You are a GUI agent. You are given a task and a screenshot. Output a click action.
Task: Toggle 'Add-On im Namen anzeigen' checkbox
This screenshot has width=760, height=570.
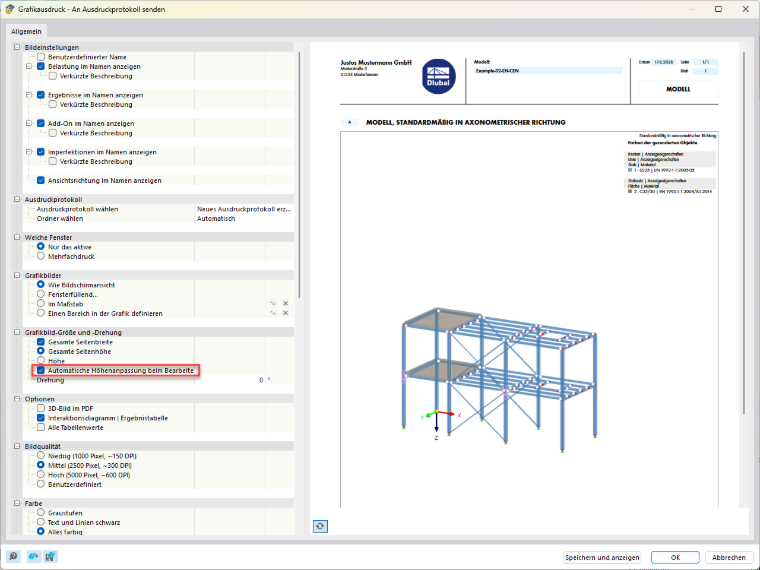[x=41, y=123]
